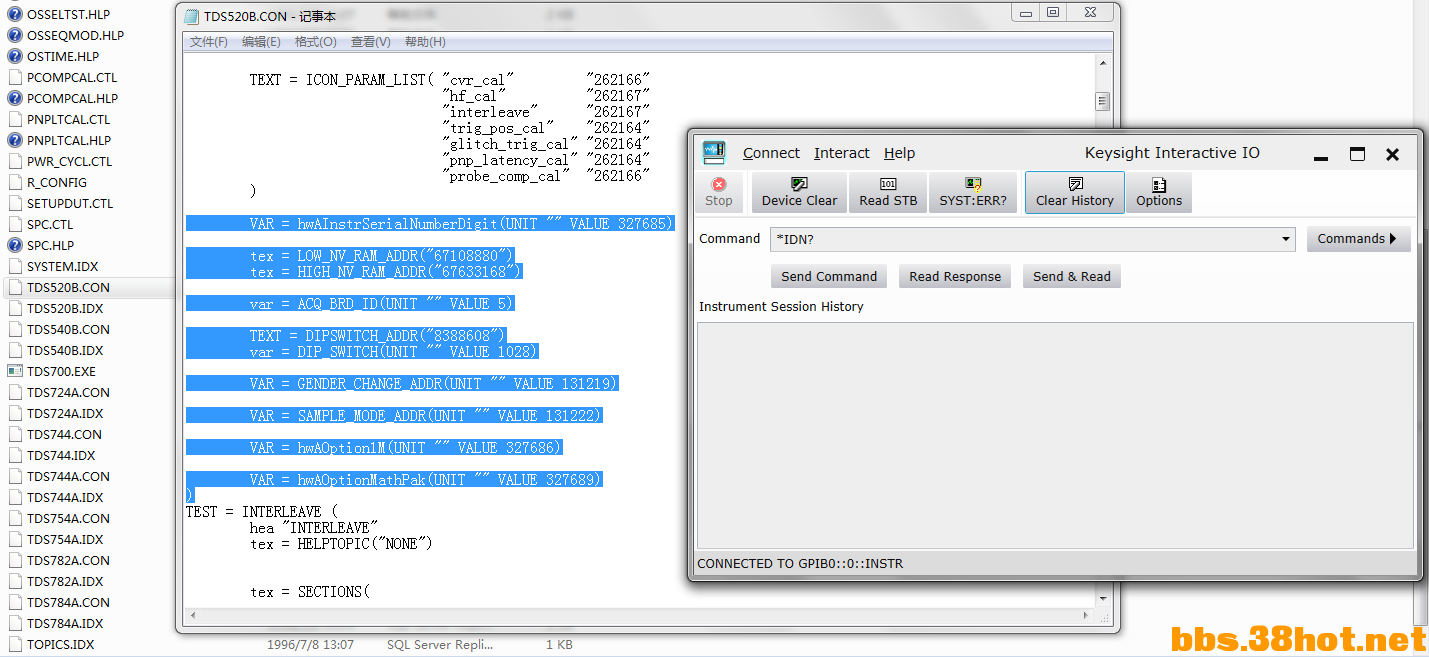Close the Keysight Interactive IO window
The height and width of the screenshot is (657, 1429).
[1392, 154]
